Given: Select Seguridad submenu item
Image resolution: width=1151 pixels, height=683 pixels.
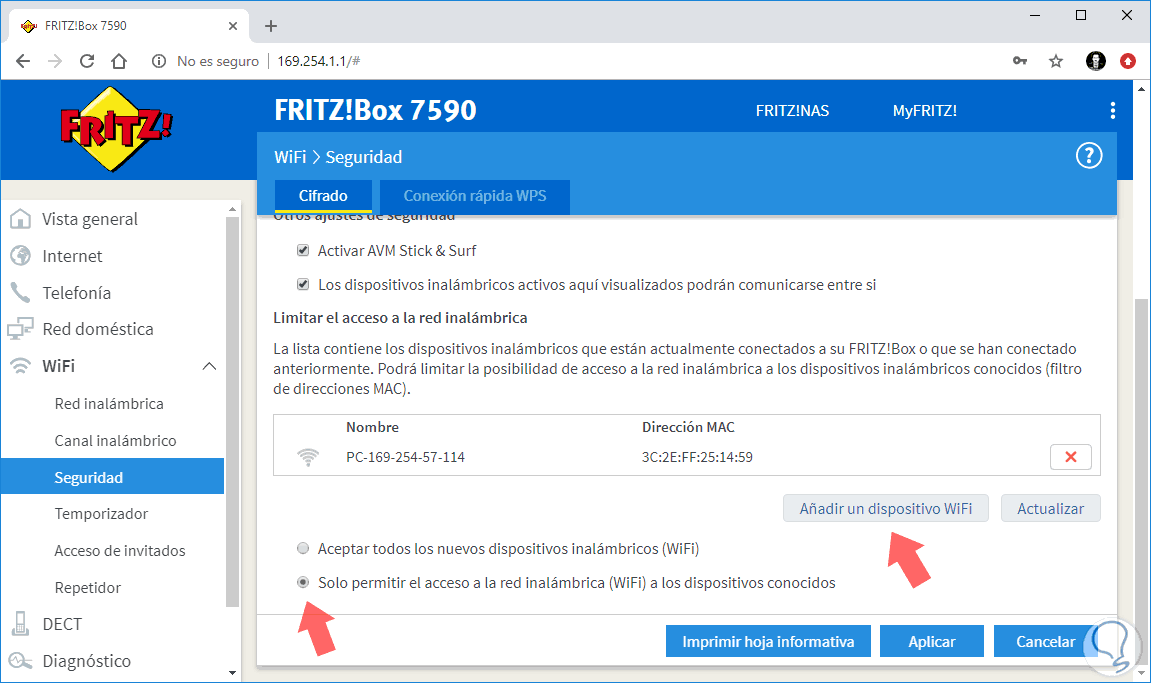Looking at the screenshot, I should click(112, 477).
